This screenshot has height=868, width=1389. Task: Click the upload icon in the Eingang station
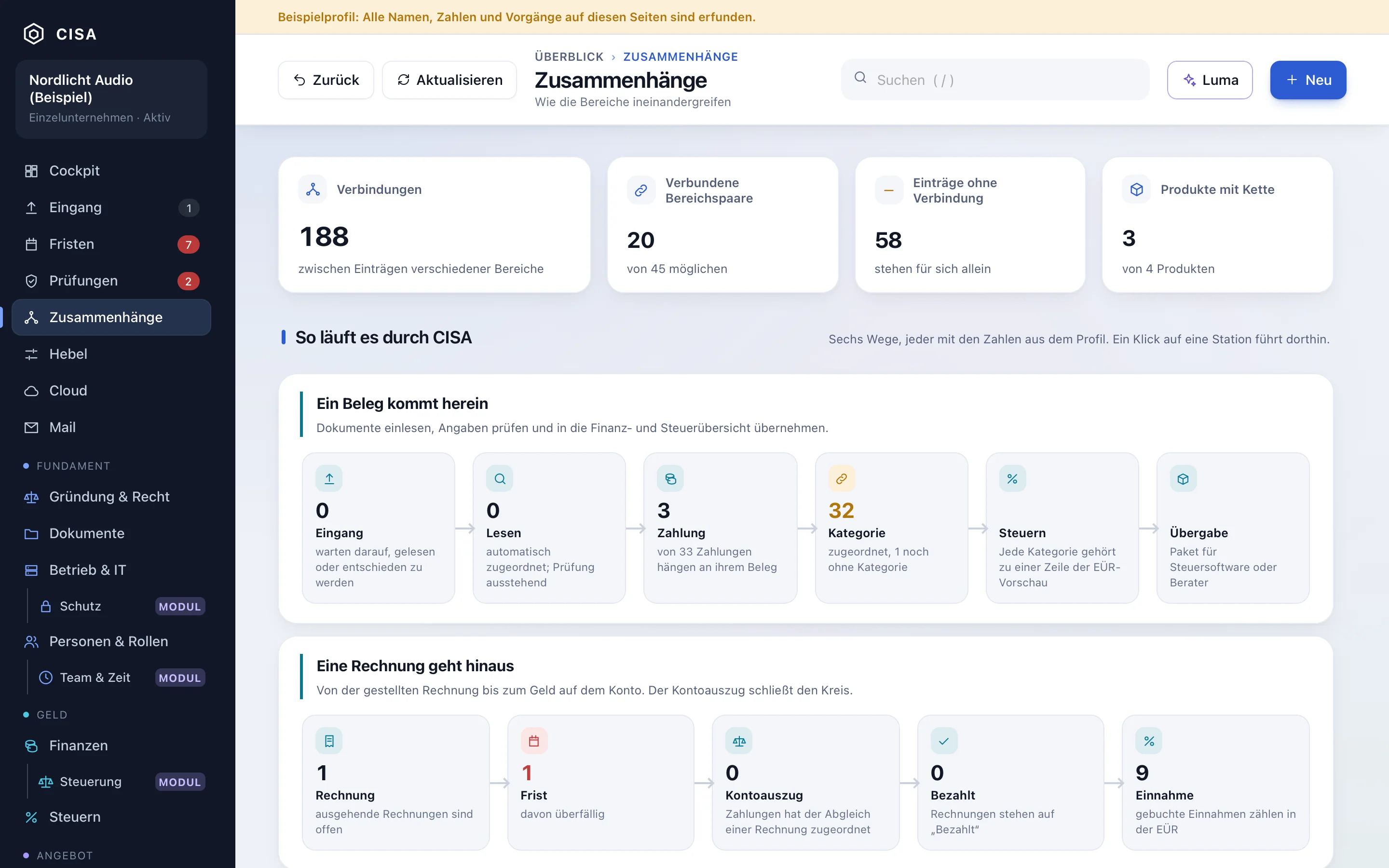click(x=329, y=479)
